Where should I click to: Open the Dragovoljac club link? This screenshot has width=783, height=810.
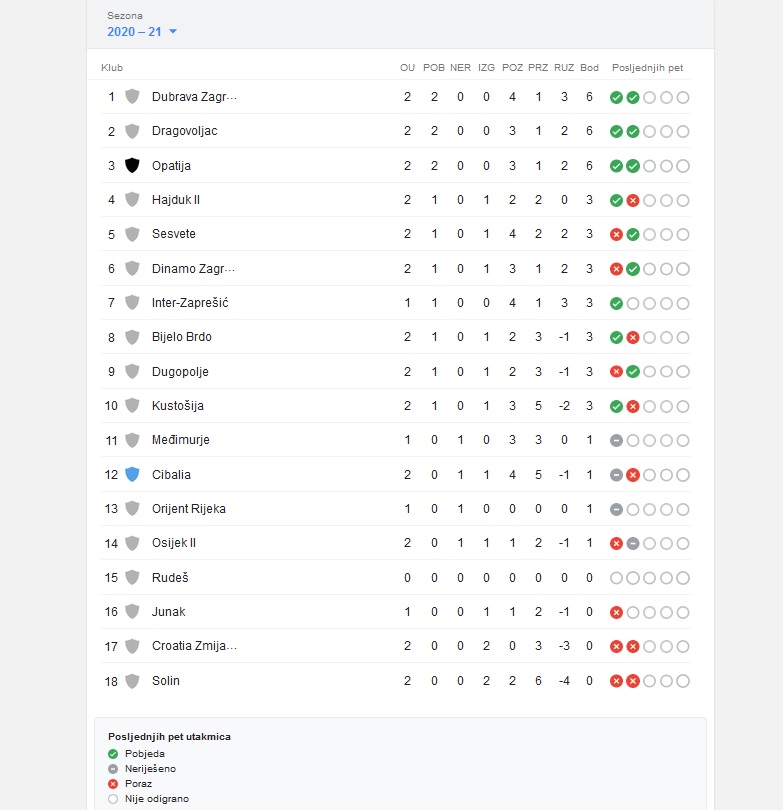click(x=184, y=131)
